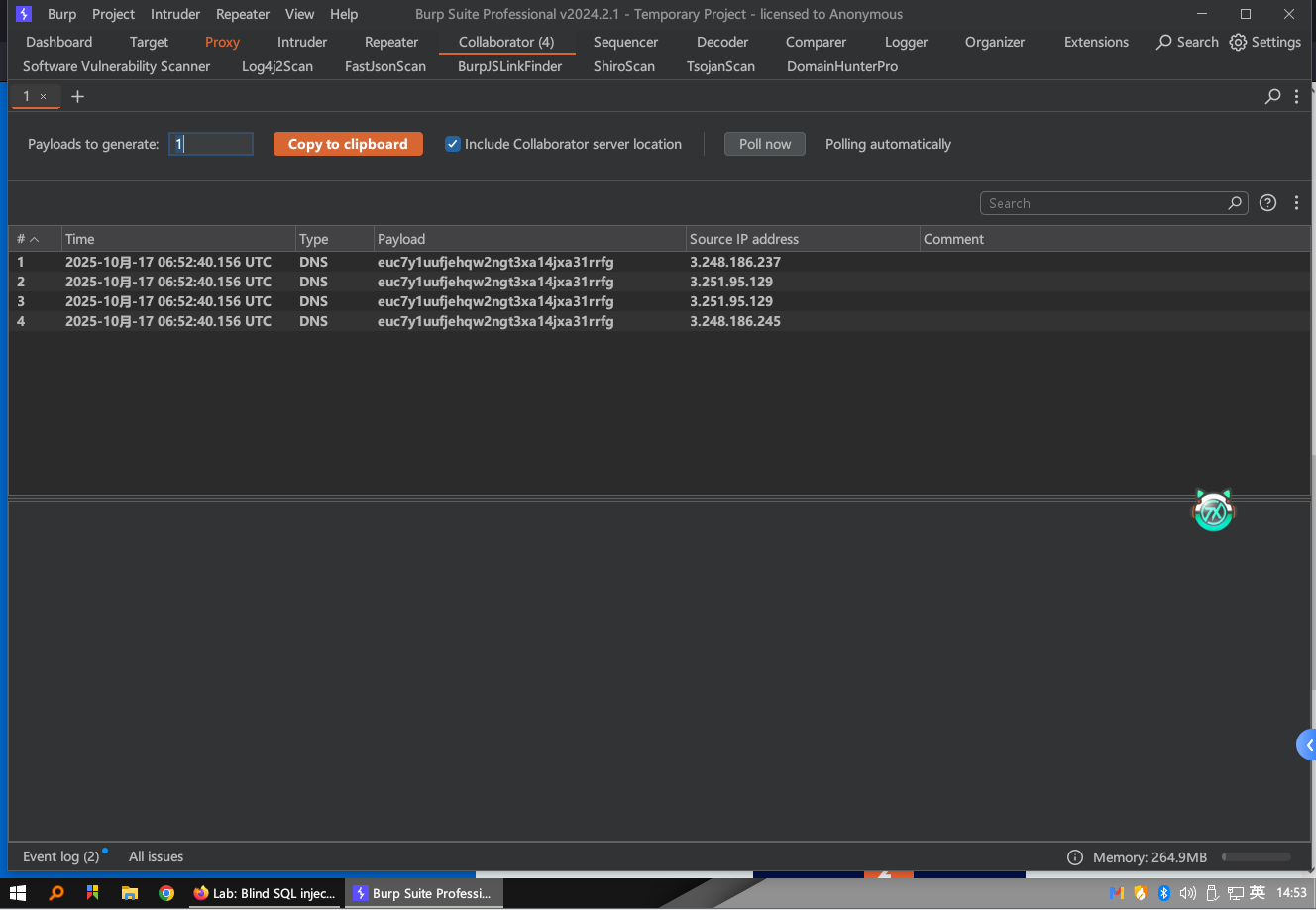This screenshot has width=1316, height=910.
Task: Open Windows Start menu
Action: [x=18, y=893]
